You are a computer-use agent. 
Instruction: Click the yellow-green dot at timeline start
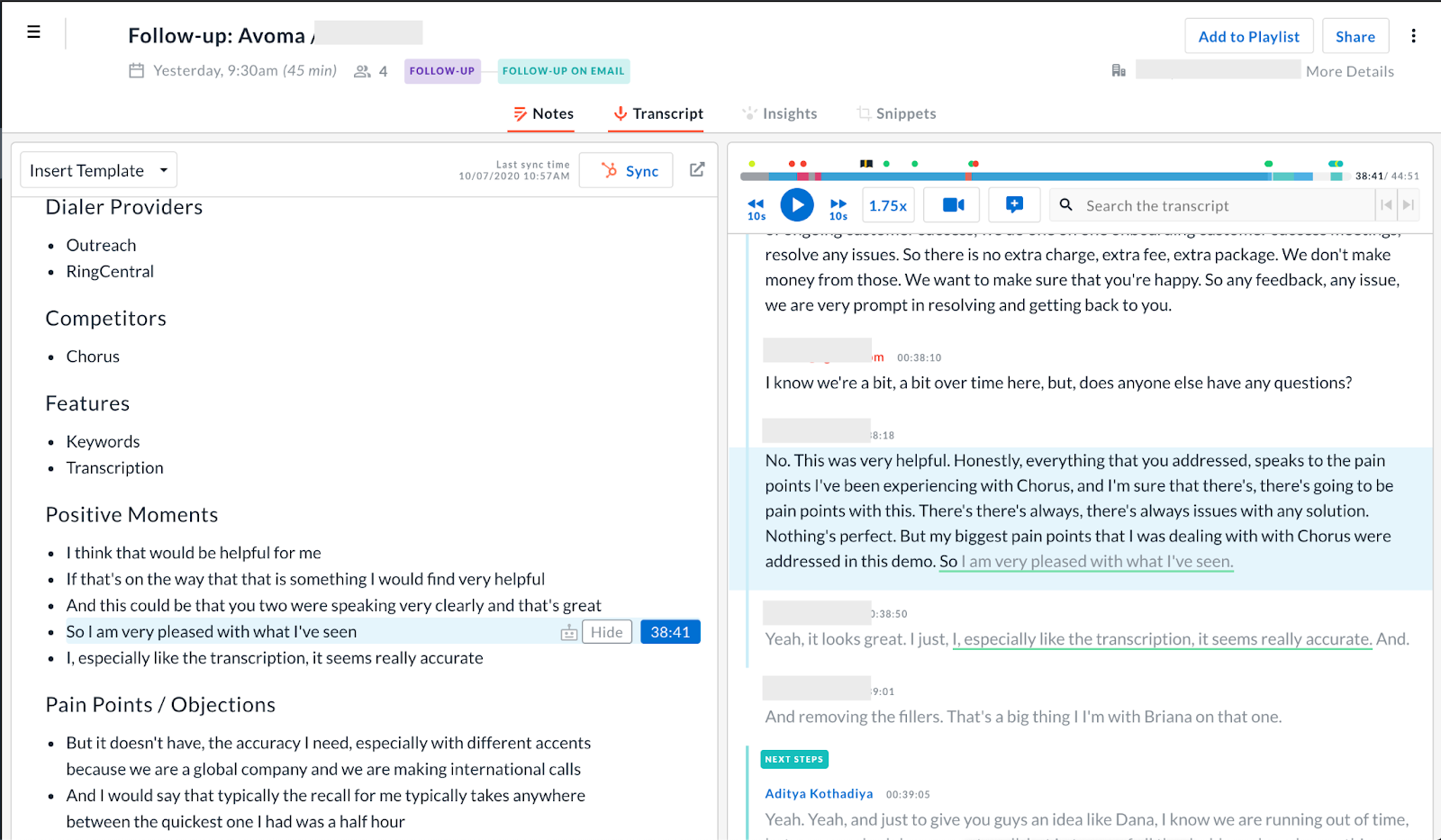pos(752,164)
